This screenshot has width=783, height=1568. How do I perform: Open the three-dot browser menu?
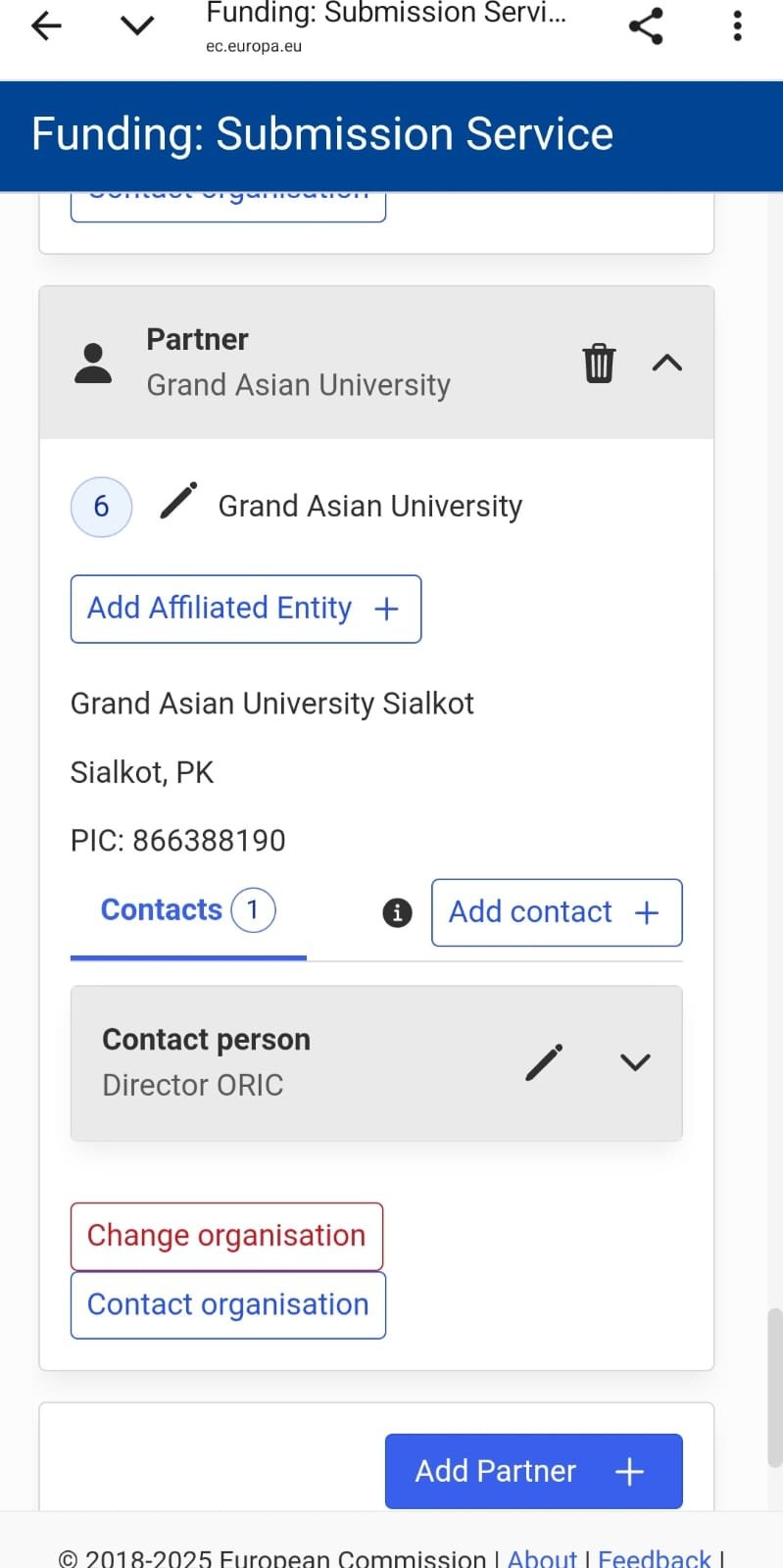point(738,26)
